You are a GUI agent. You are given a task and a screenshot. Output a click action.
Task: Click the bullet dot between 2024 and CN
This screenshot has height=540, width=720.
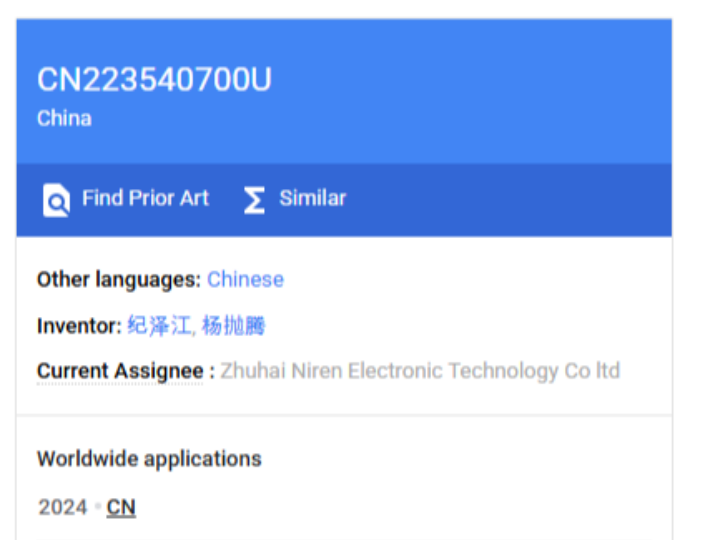[97, 506]
